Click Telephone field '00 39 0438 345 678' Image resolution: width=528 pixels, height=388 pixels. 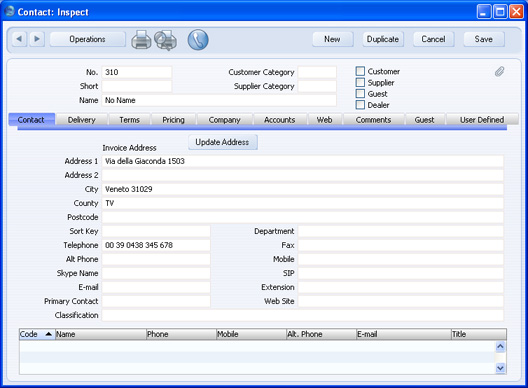pos(156,245)
